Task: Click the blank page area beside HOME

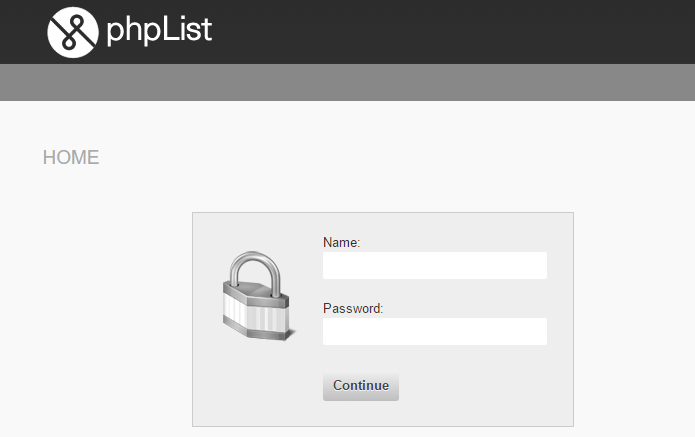Action: pos(355,157)
